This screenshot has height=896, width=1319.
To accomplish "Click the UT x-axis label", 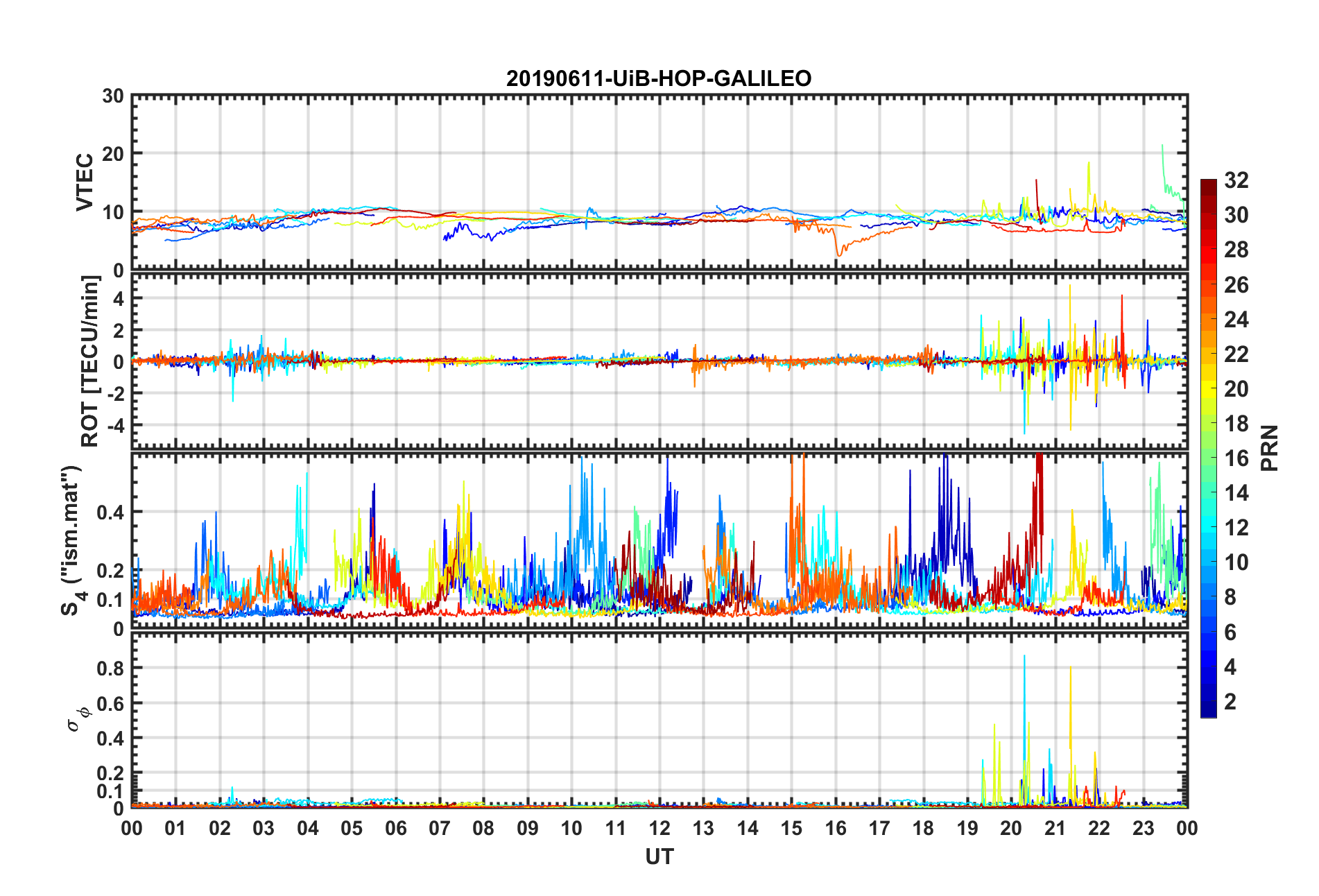I will pyautogui.click(x=659, y=857).
